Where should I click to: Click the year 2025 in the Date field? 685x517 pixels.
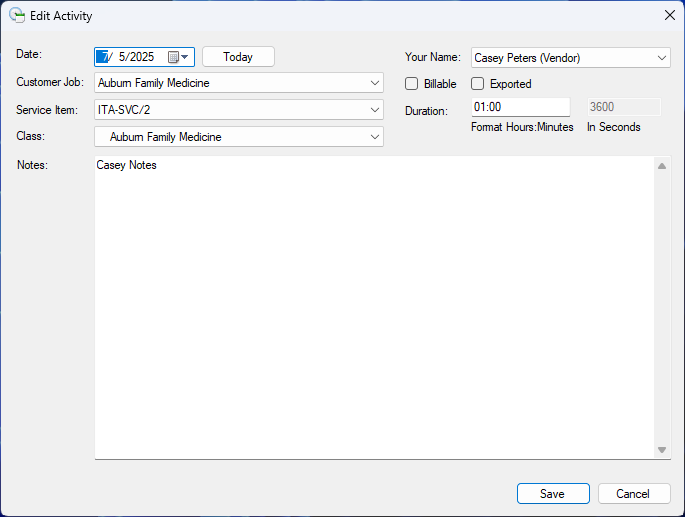click(142, 57)
